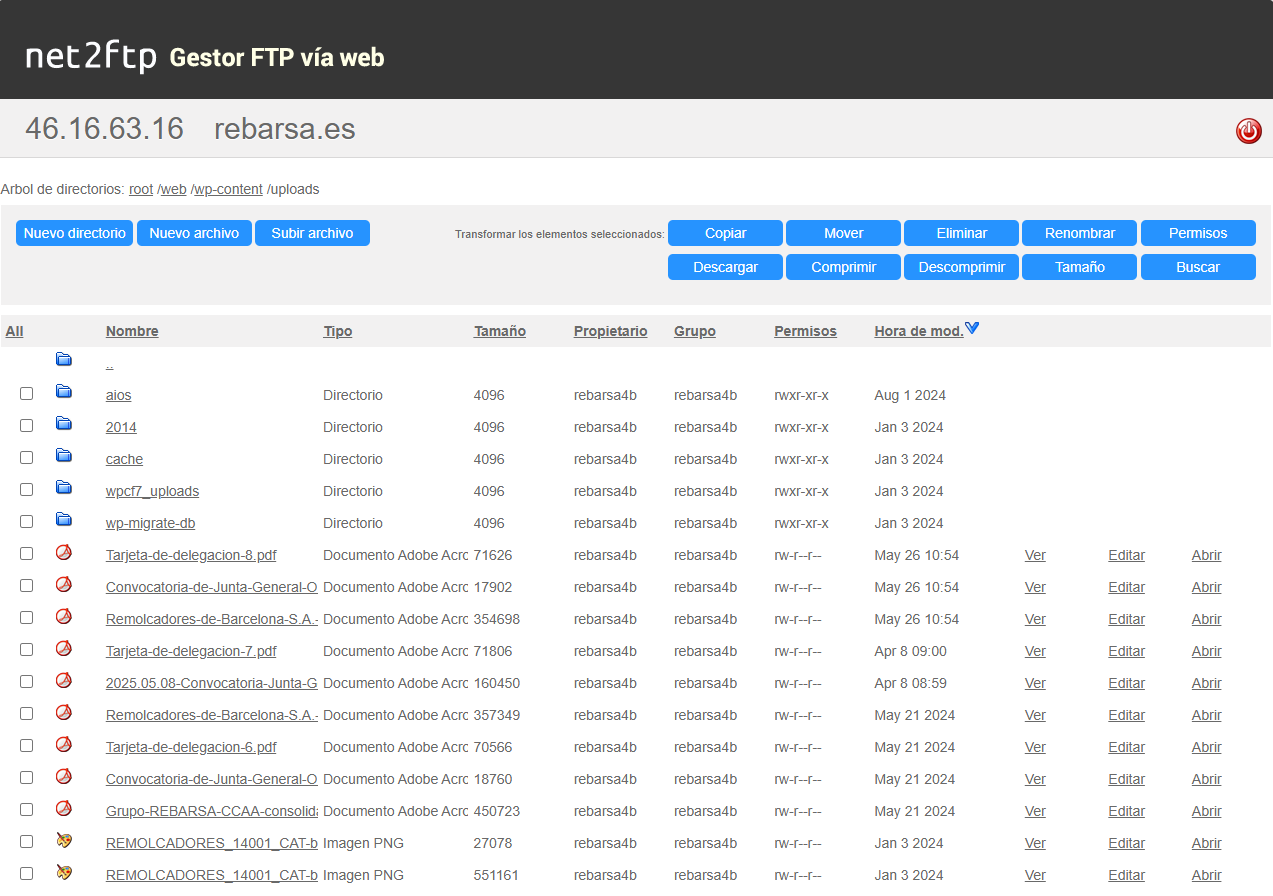1273x896 pixels.
Task: Sort the listing by the Nombre header
Action: coord(132,331)
